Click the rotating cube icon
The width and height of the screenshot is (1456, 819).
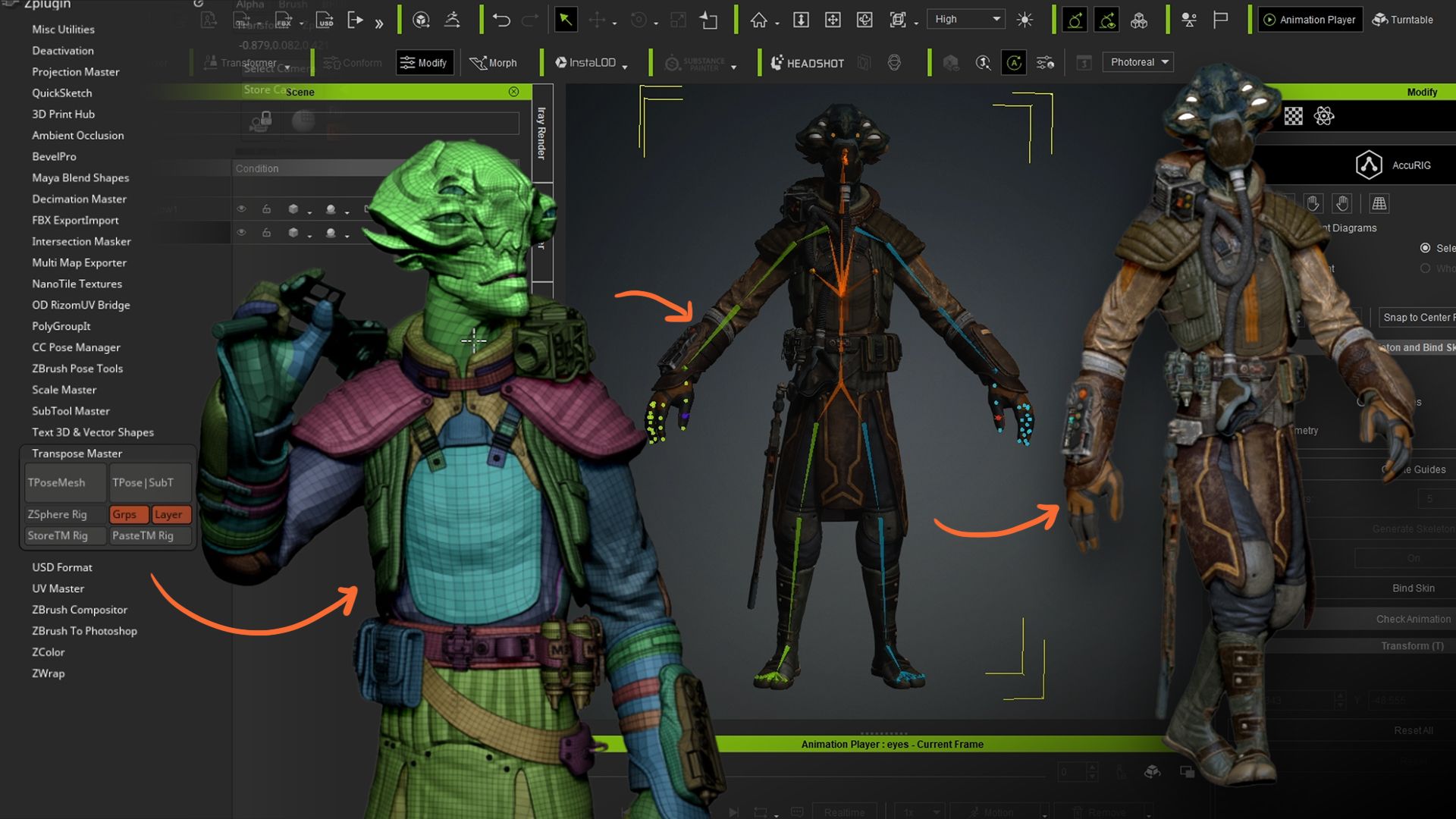coord(422,20)
